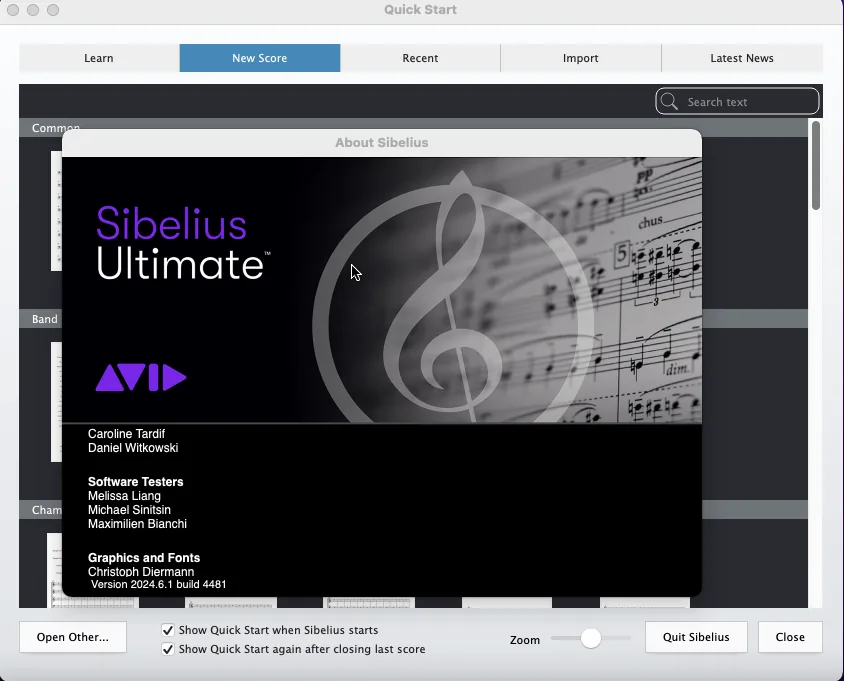
Task: Click the purple Avid logo
Action: coord(141,377)
